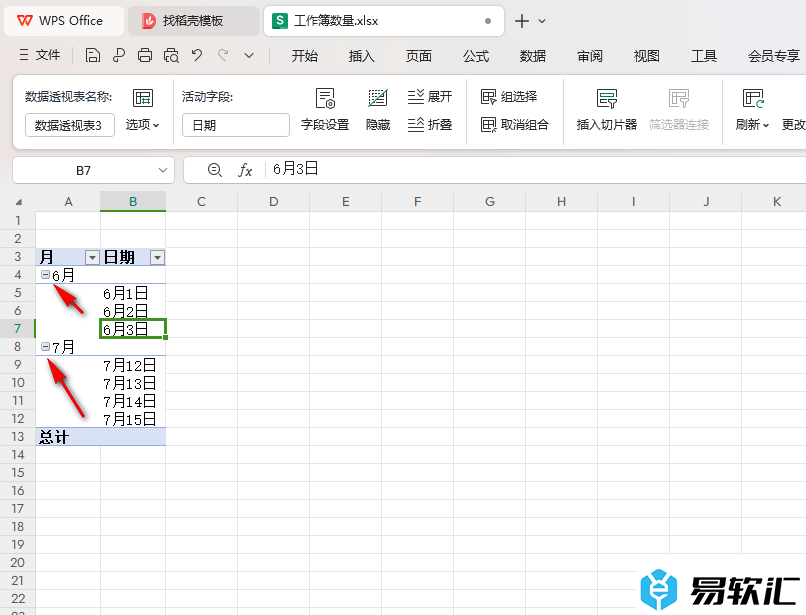Click the Undo arrow
The image size is (806, 615).
point(197,55)
